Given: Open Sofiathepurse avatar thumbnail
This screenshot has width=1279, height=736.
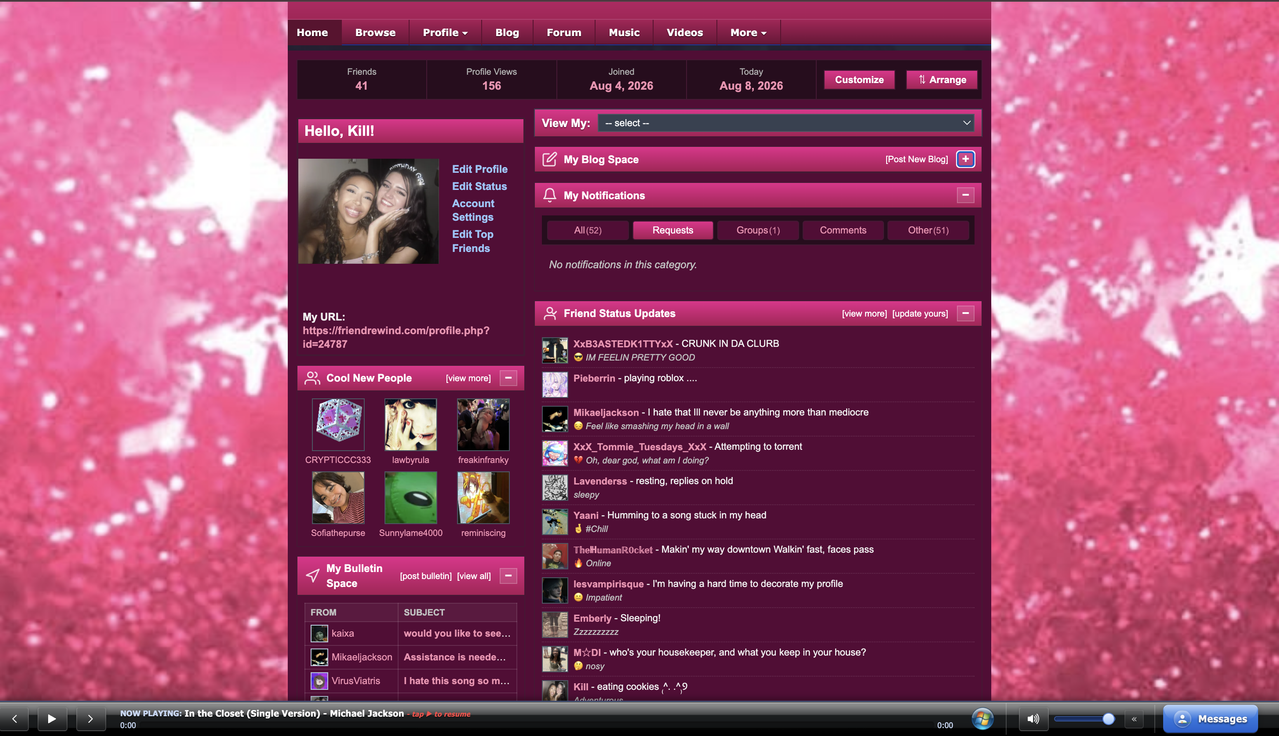Looking at the screenshot, I should [x=338, y=498].
